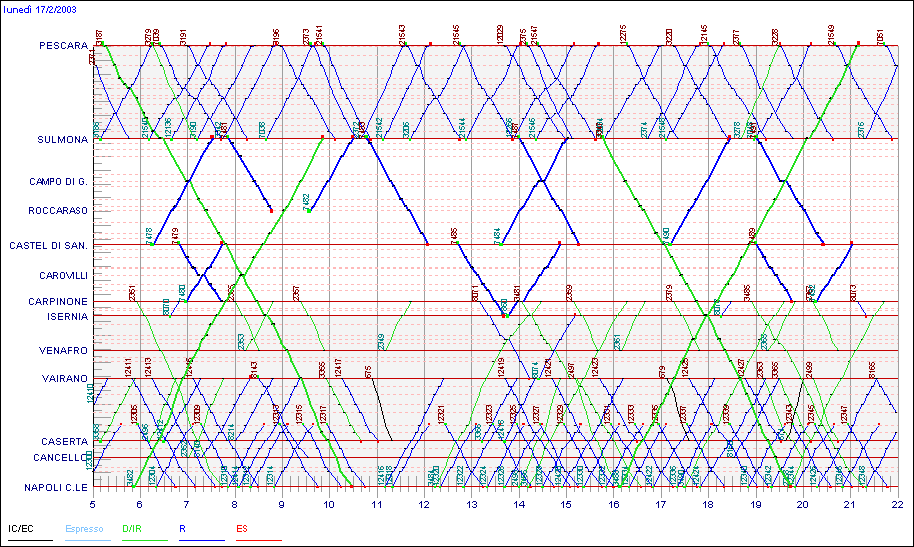
Task: Select hour 22 on the time axis
Action: (x=896, y=505)
